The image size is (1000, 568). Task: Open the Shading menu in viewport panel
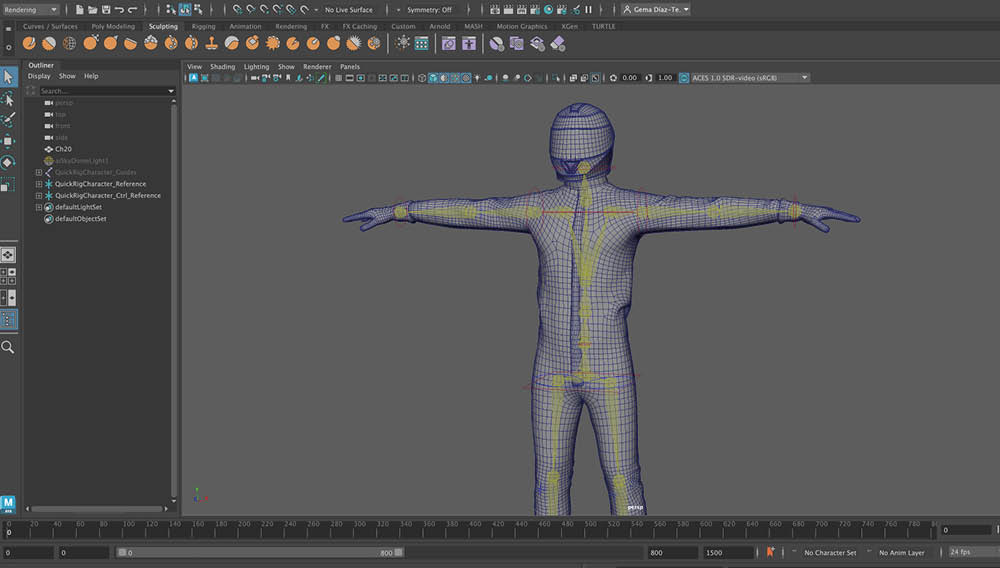(222, 67)
